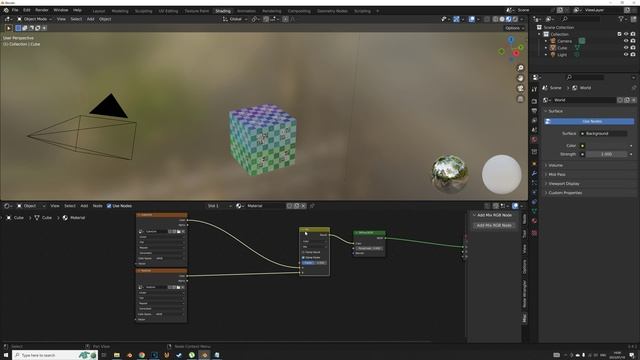The width and height of the screenshot is (640, 360).
Task: Open the Object Mode dropdown
Action: (x=34, y=19)
